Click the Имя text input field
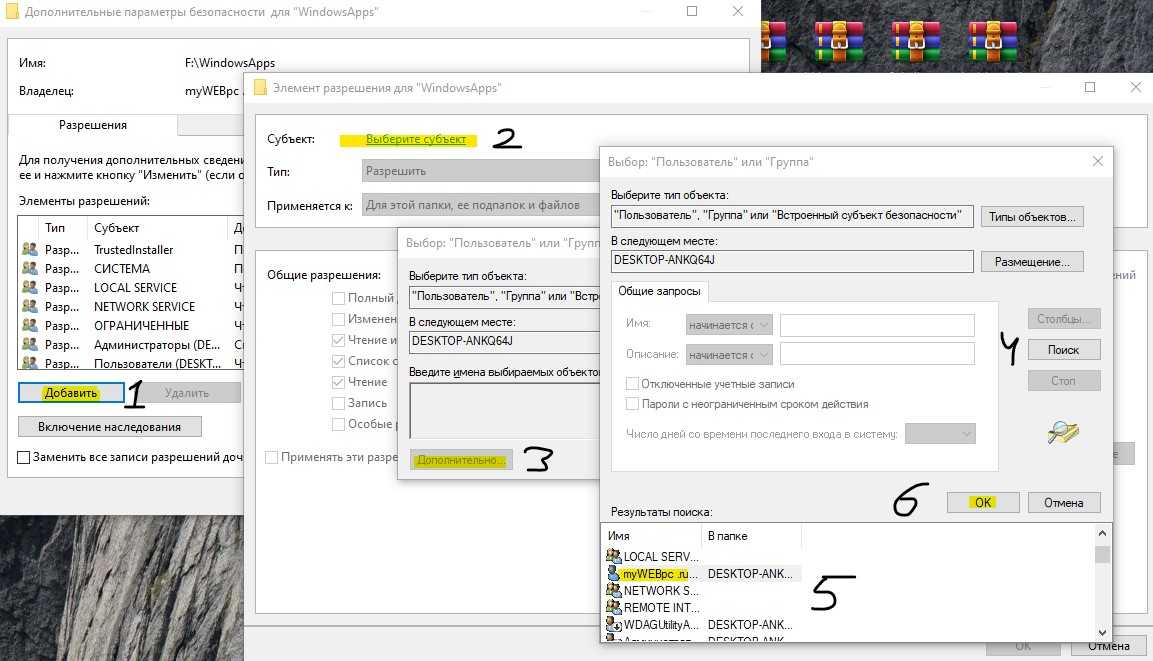The image size is (1153, 661). coord(876,325)
